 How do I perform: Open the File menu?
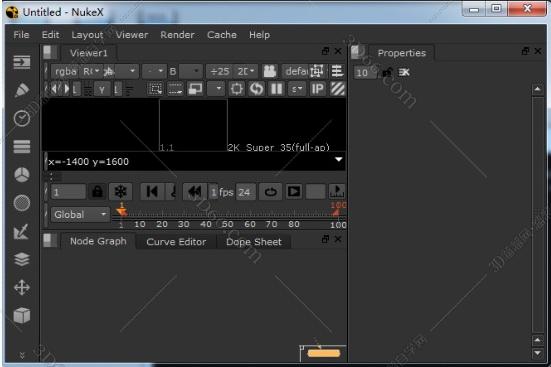coord(21,35)
